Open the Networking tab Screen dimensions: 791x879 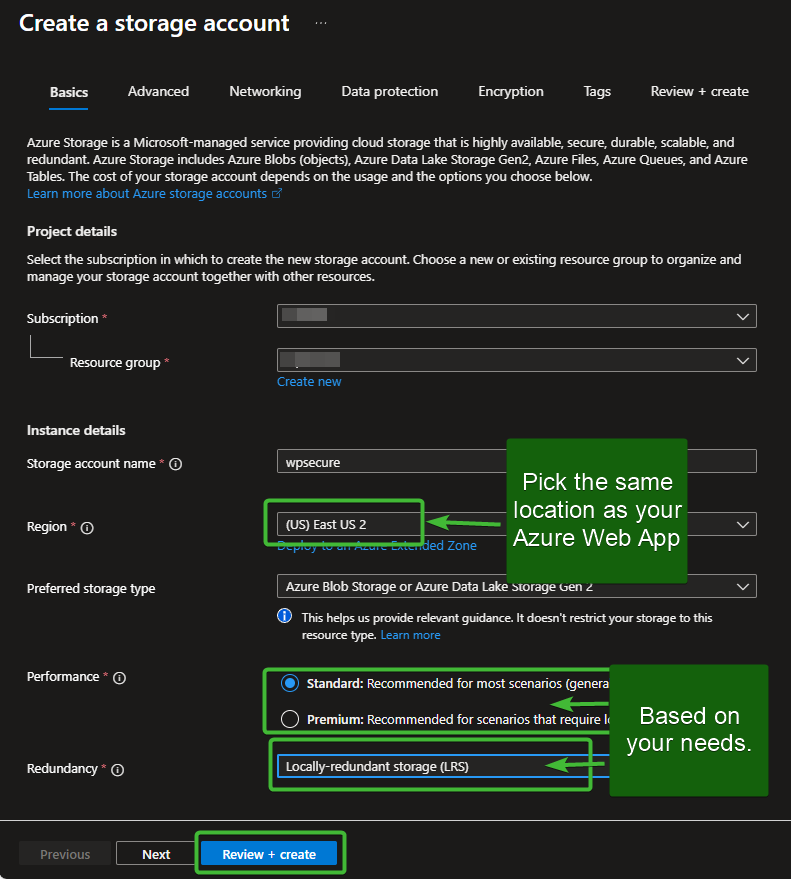point(265,91)
